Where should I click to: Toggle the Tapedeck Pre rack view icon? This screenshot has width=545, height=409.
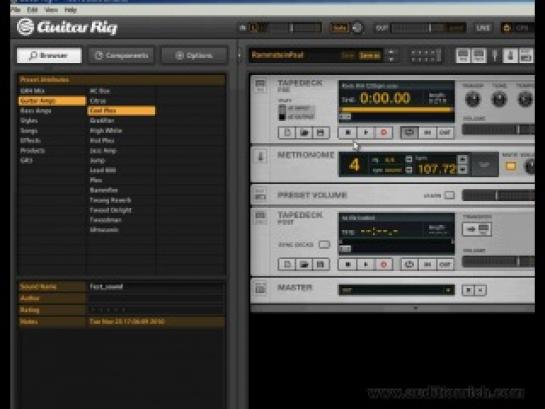pyautogui.click(x=463, y=56)
